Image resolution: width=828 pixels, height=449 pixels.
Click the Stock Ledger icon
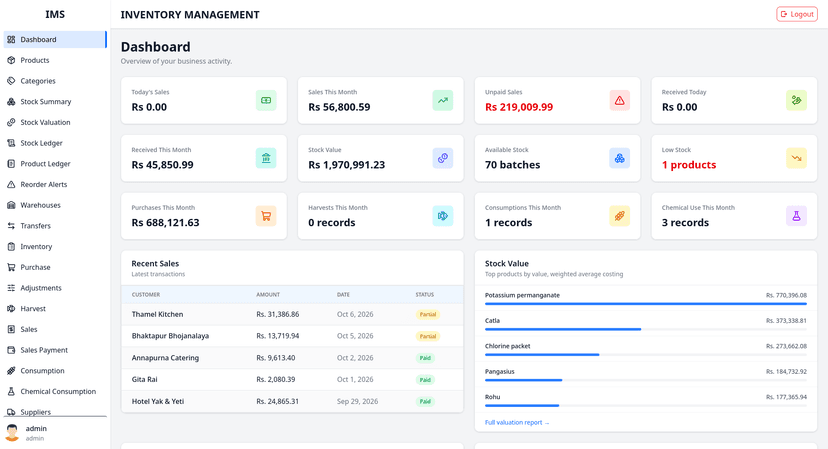(x=11, y=143)
